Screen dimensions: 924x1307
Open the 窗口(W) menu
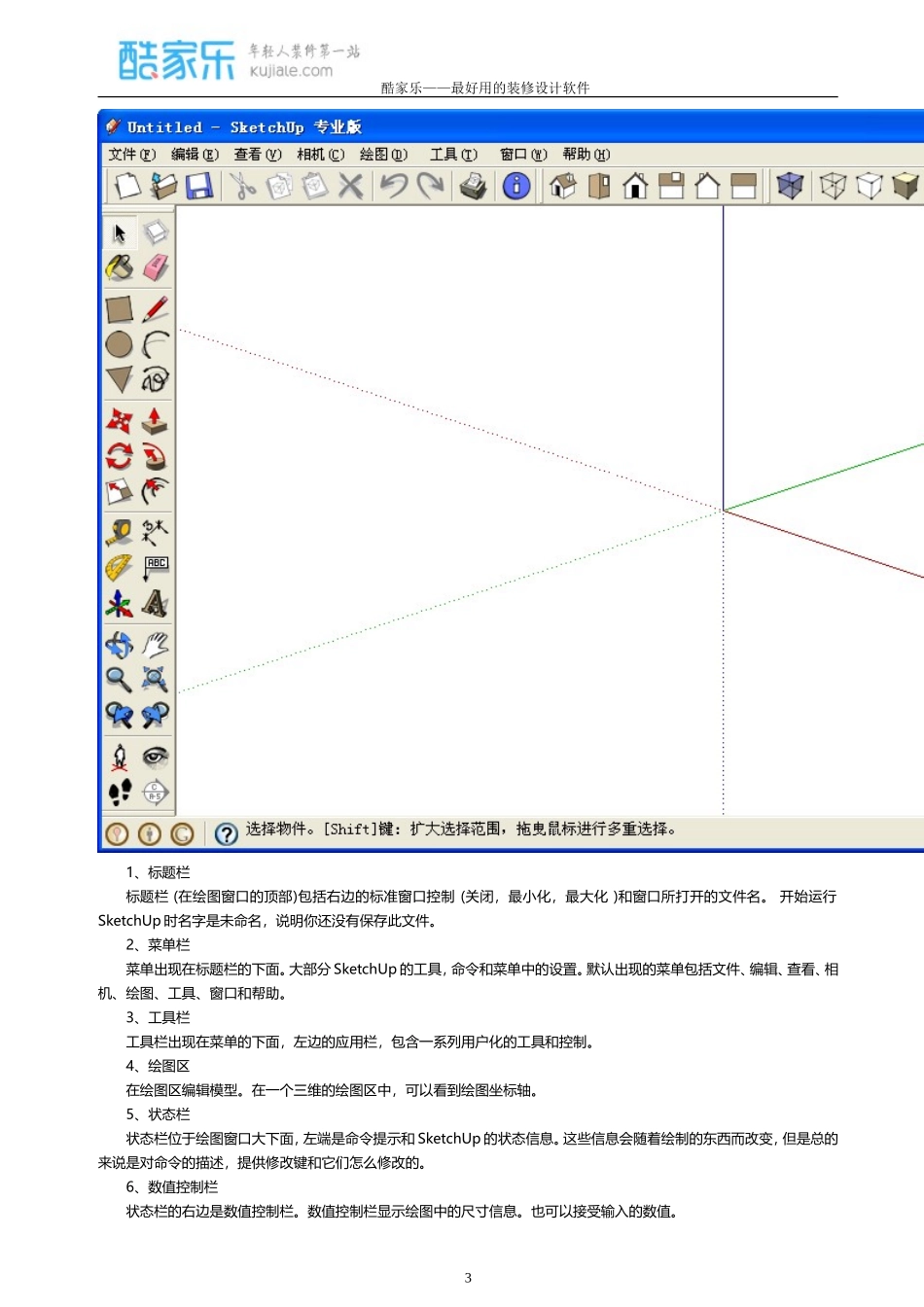pyautogui.click(x=524, y=154)
